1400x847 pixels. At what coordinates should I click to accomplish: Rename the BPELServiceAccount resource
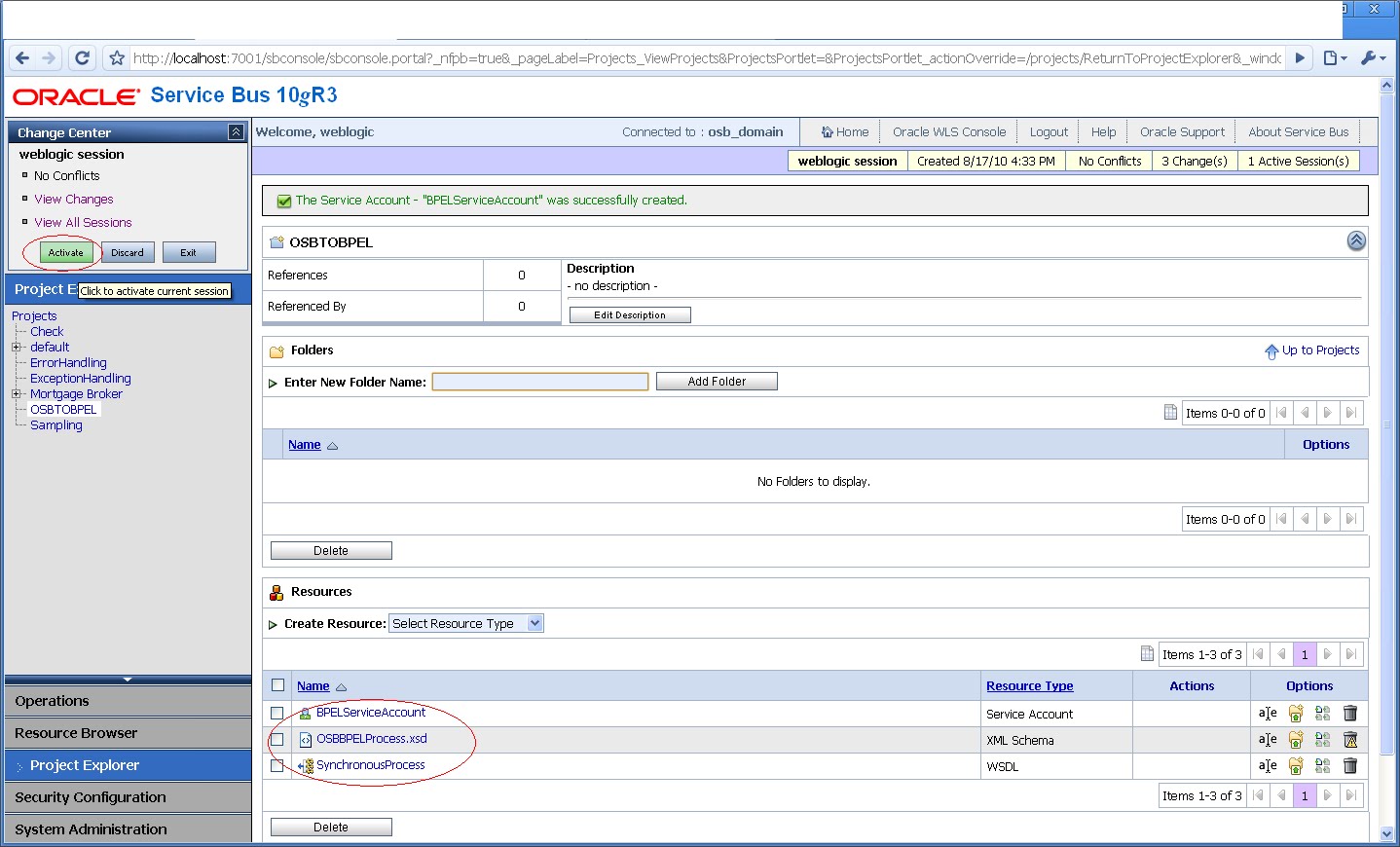point(1268,714)
